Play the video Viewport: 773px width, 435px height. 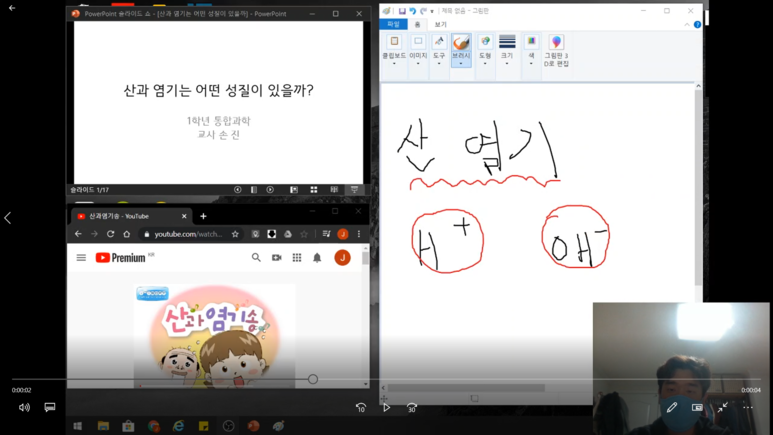[386, 407]
